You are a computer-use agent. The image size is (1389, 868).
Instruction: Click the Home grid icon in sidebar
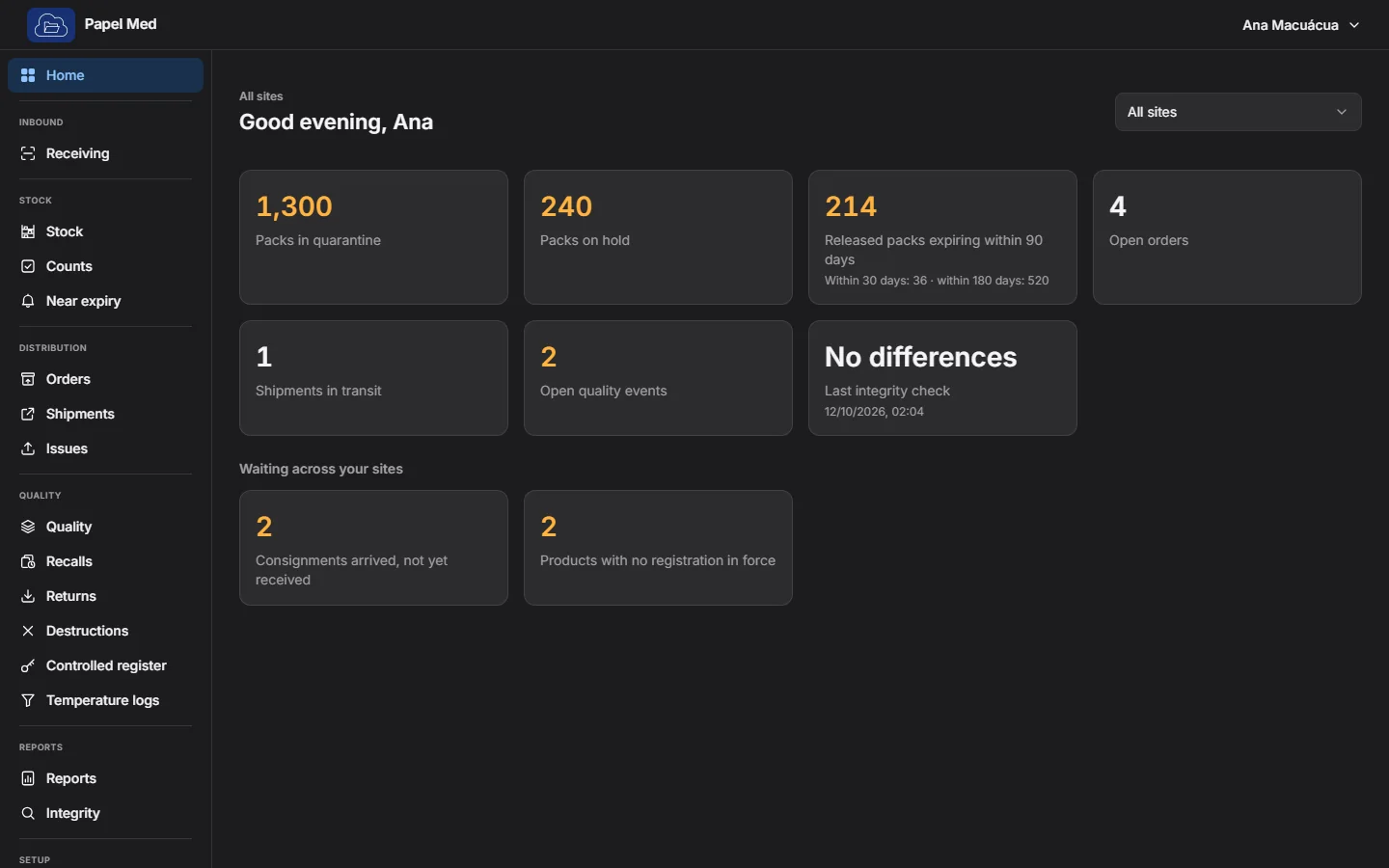coord(28,75)
